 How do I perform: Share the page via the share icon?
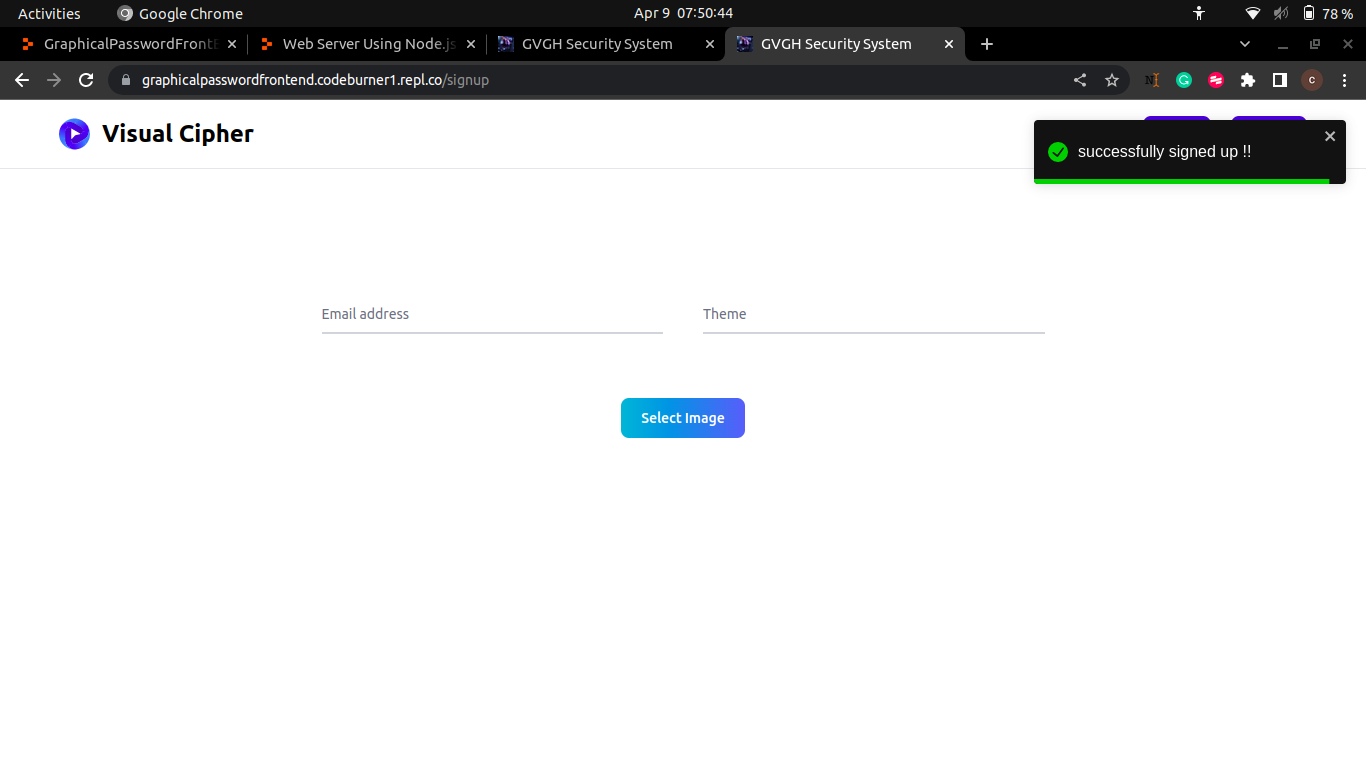[1080, 80]
